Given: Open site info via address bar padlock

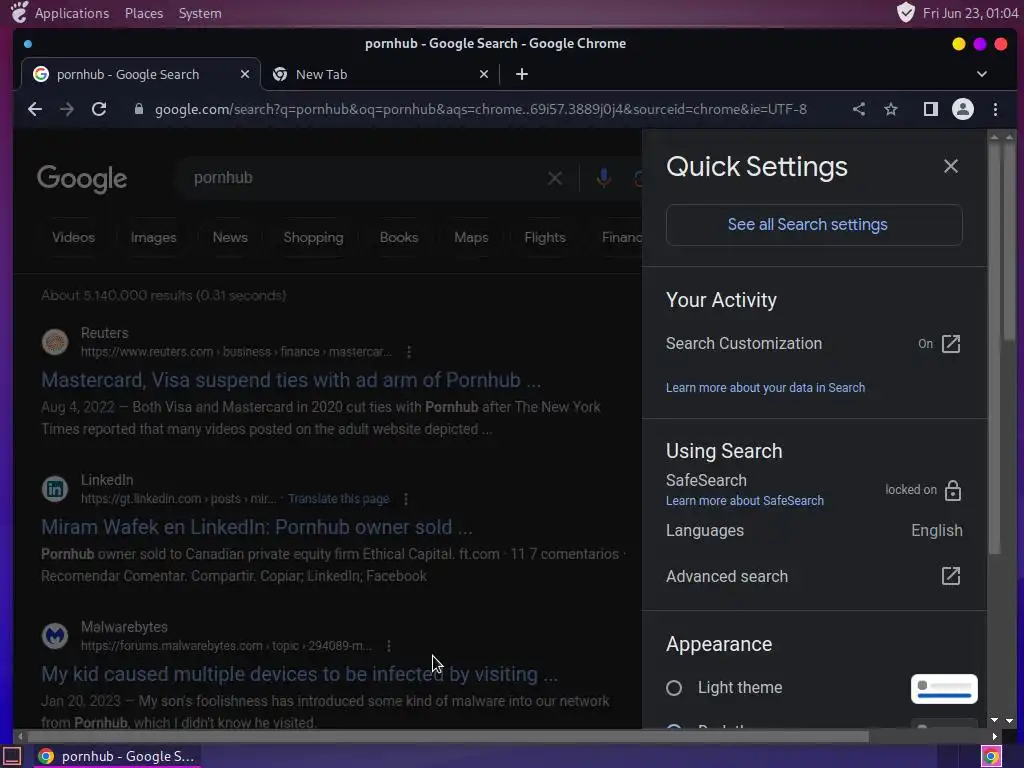Looking at the screenshot, I should pos(138,109).
